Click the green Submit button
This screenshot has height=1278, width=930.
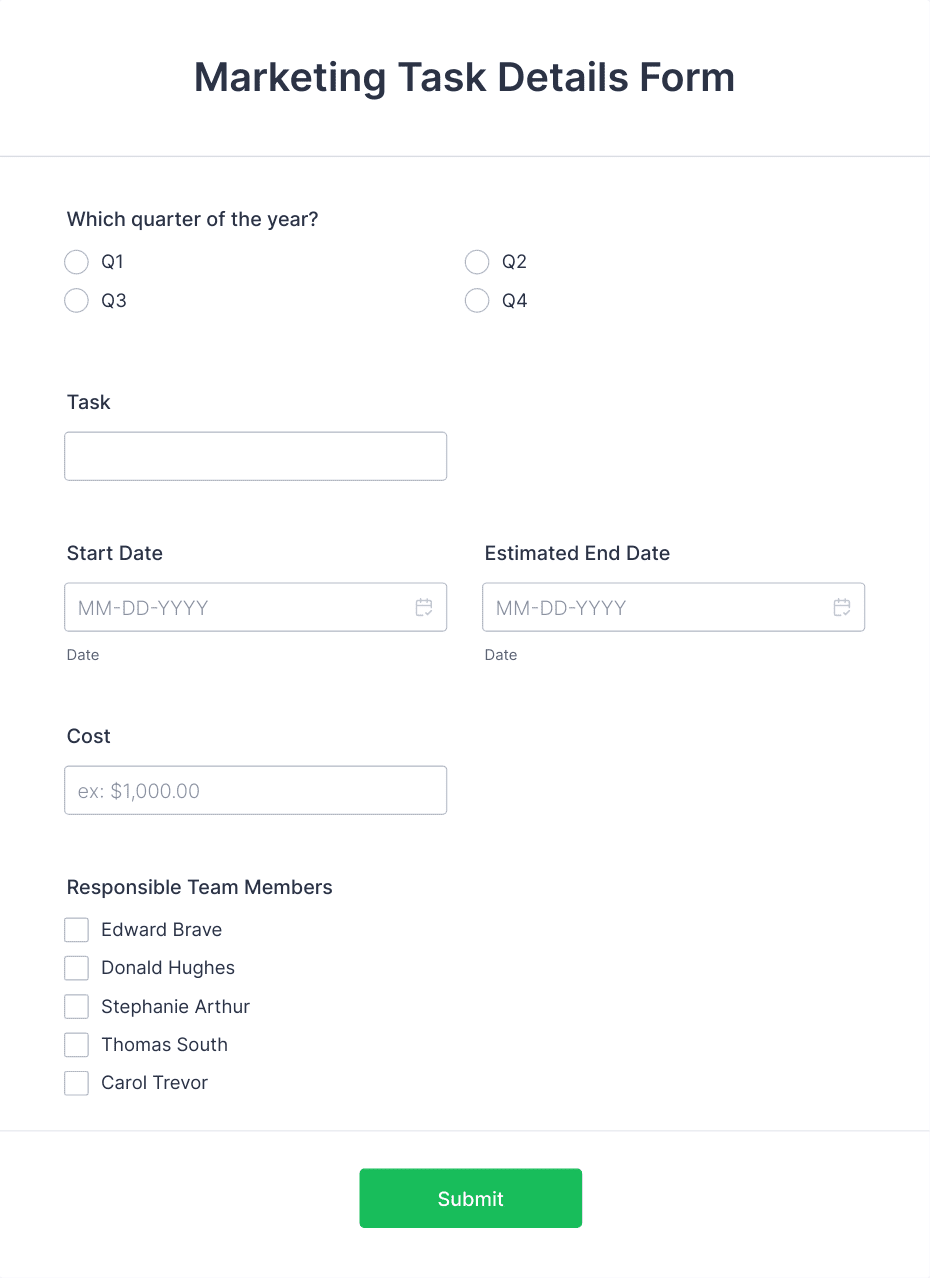click(x=471, y=1198)
